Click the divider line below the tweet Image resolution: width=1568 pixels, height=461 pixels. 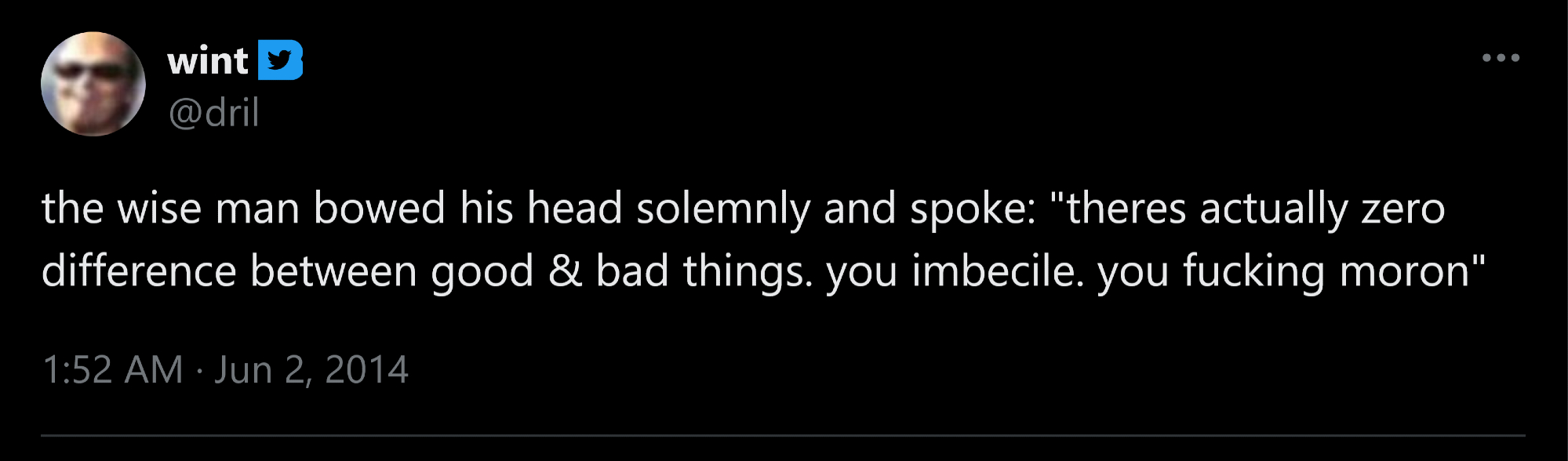tap(783, 435)
